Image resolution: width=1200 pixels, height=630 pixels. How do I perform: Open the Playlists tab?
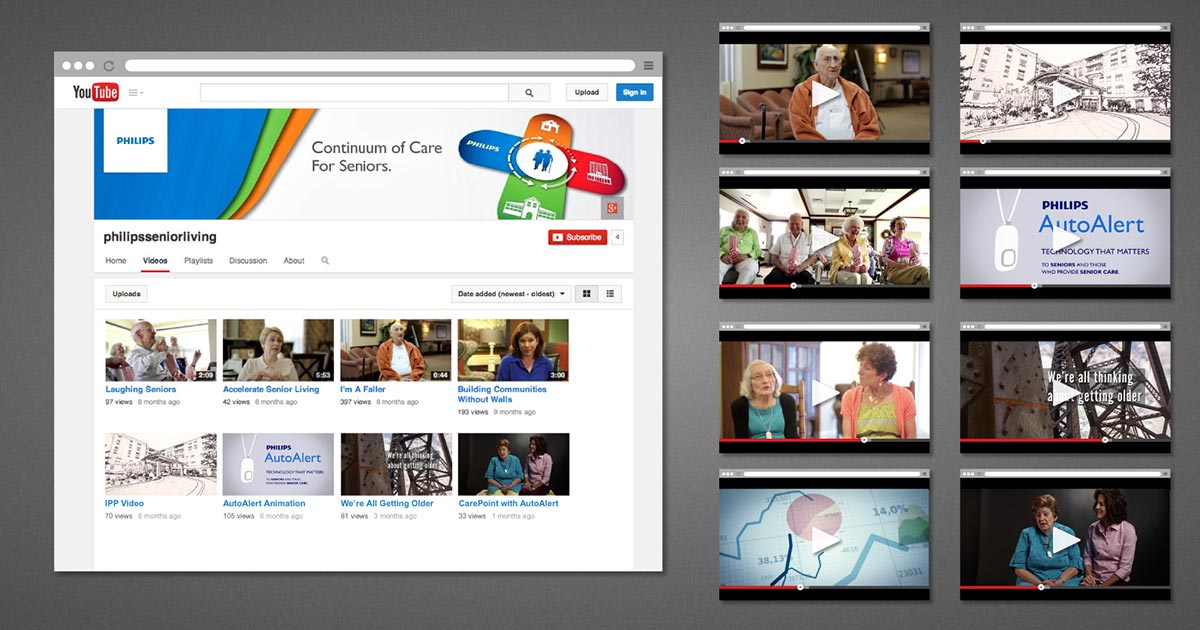point(198,261)
